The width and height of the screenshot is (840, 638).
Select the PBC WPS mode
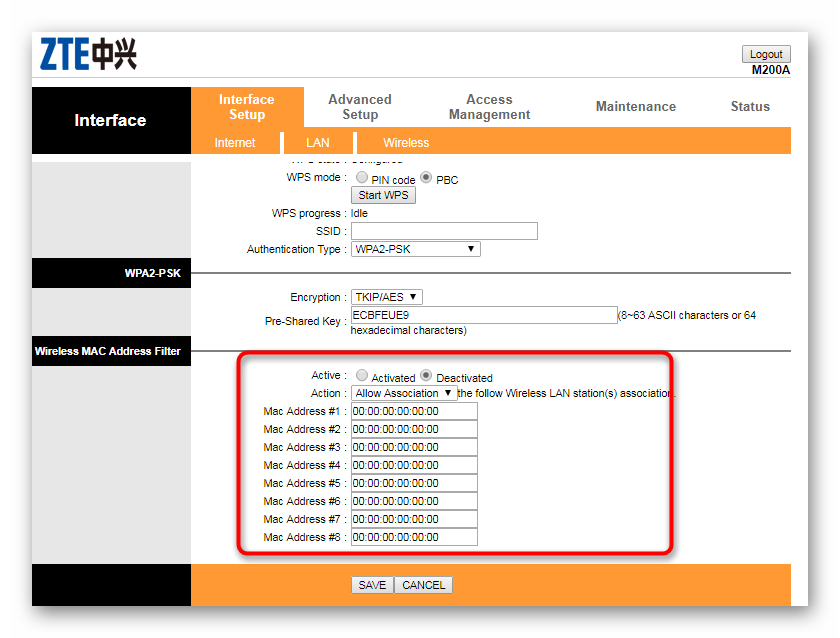pos(426,177)
